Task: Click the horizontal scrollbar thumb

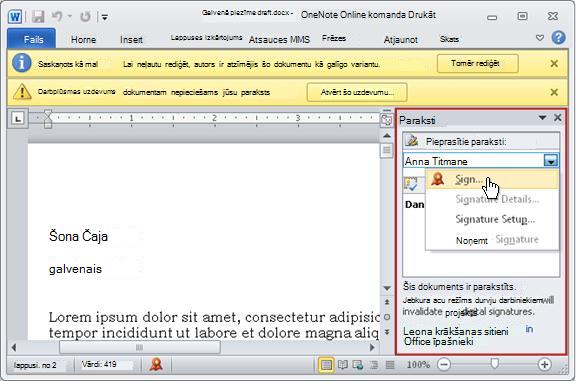Action: [x=140, y=347]
